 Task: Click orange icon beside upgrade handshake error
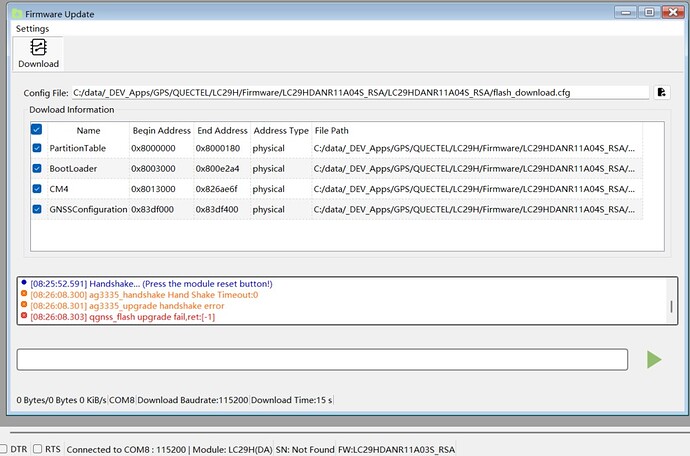(x=23, y=306)
